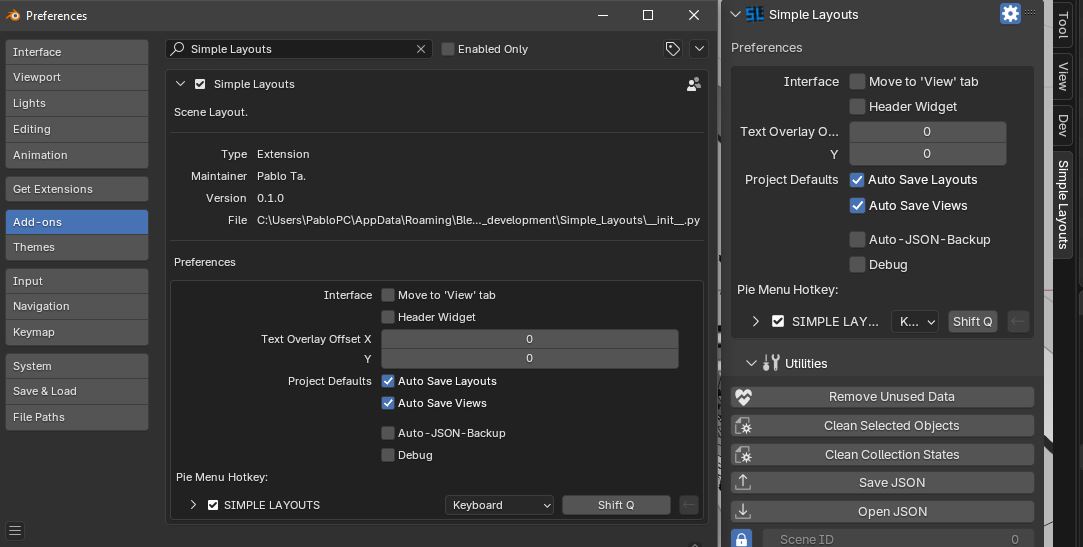The height and width of the screenshot is (547, 1083).
Task: Expand SIMPLE LAY... keymap entry in sidebar
Action: (x=755, y=321)
